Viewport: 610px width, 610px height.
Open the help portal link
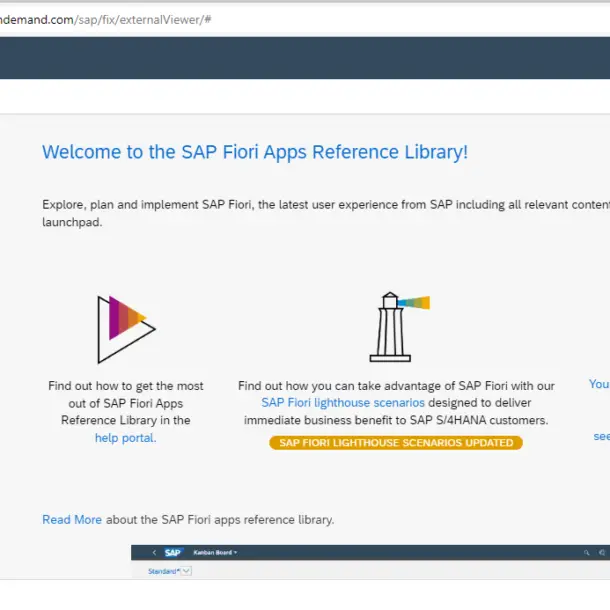point(126,438)
